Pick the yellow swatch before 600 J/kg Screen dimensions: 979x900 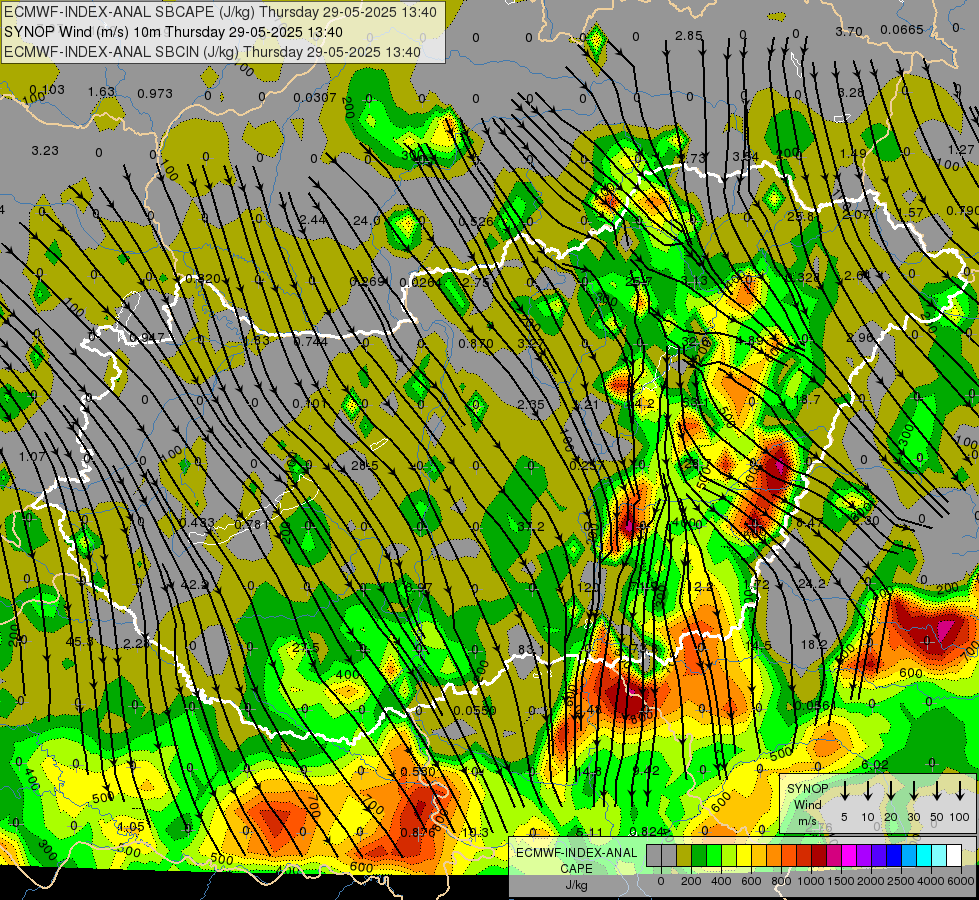click(744, 855)
